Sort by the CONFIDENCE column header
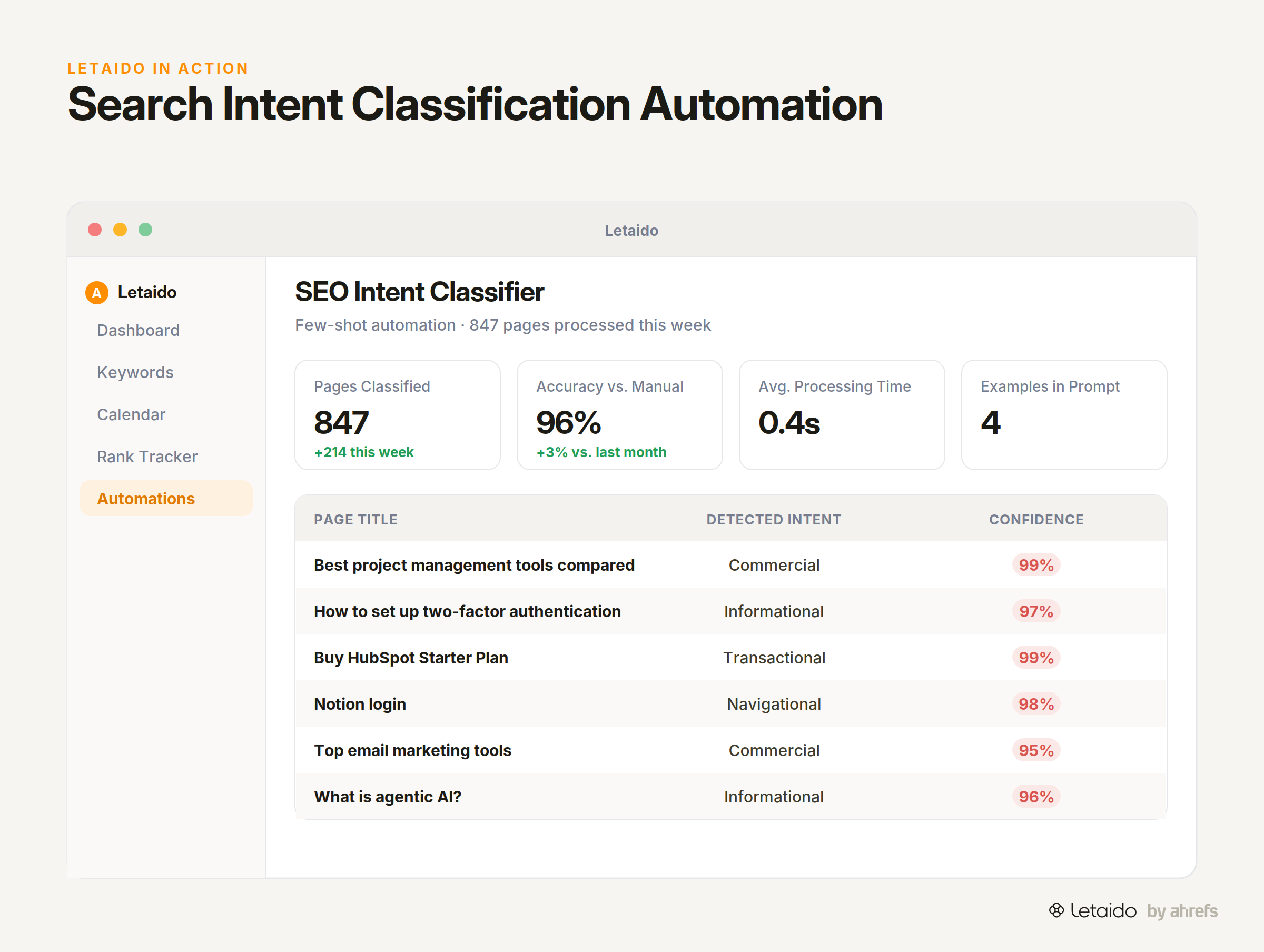The width and height of the screenshot is (1264, 952). coord(1036,519)
